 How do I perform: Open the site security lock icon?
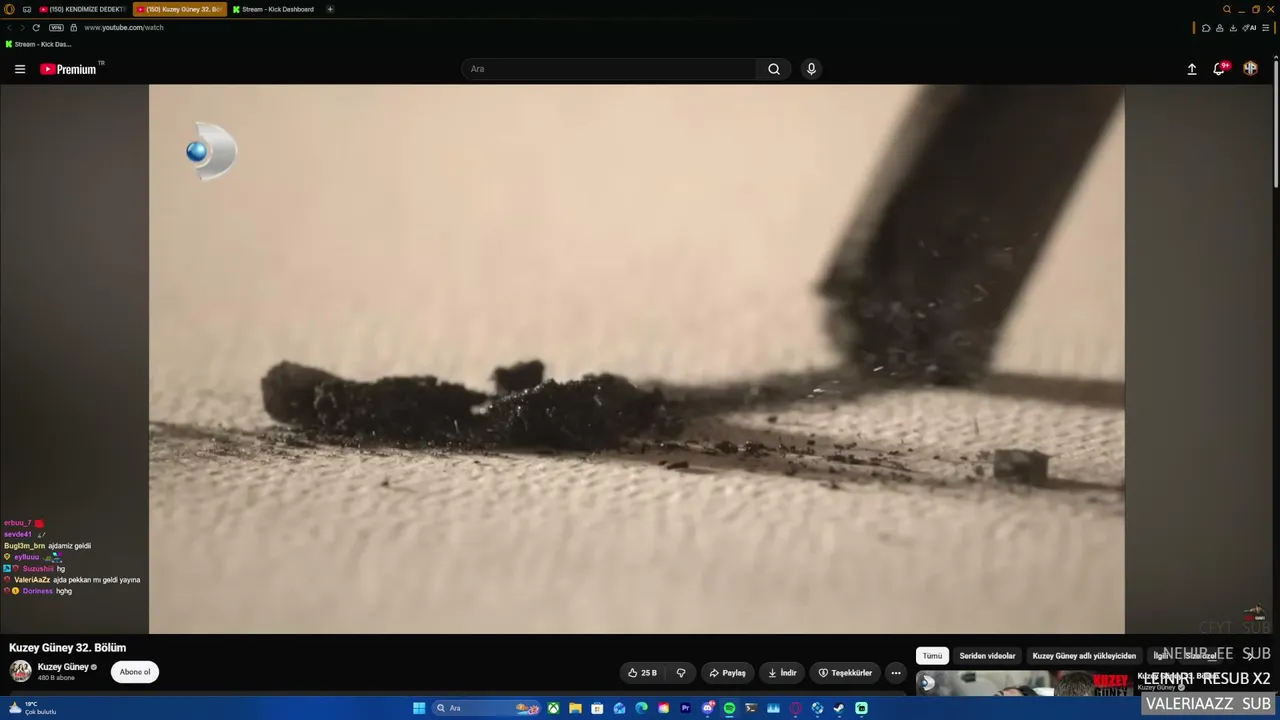click(73, 27)
